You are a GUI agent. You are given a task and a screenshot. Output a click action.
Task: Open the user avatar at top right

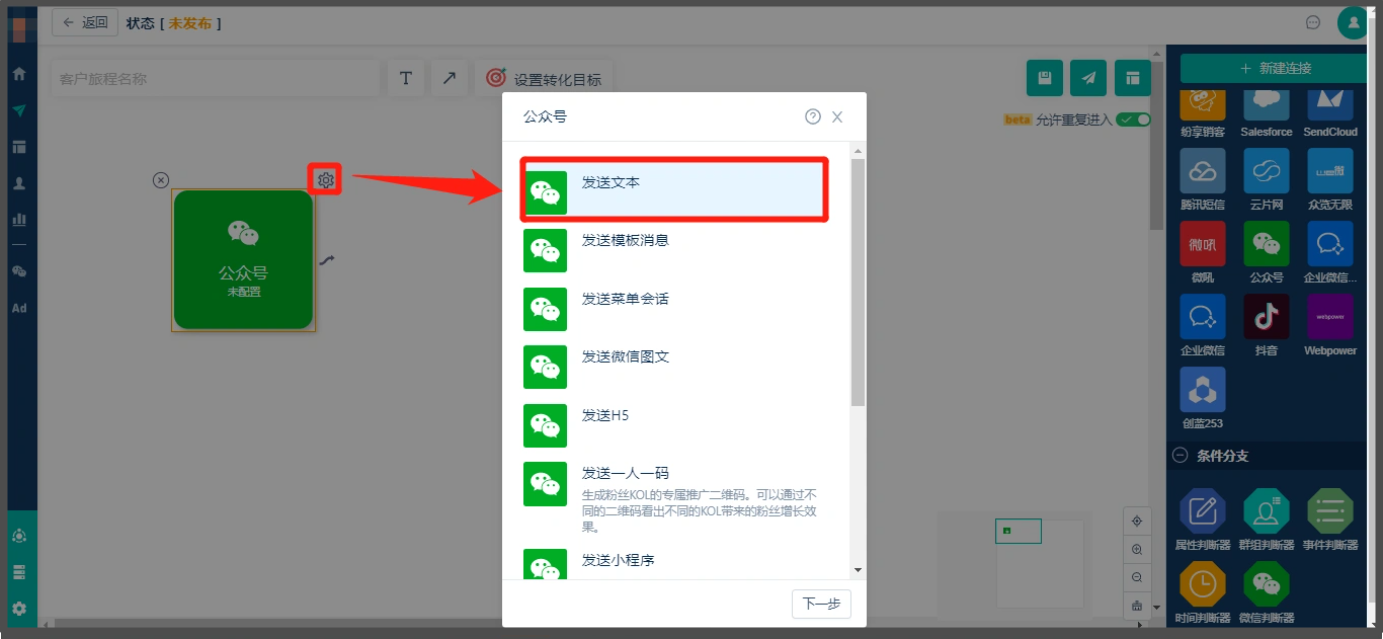[x=1354, y=22]
